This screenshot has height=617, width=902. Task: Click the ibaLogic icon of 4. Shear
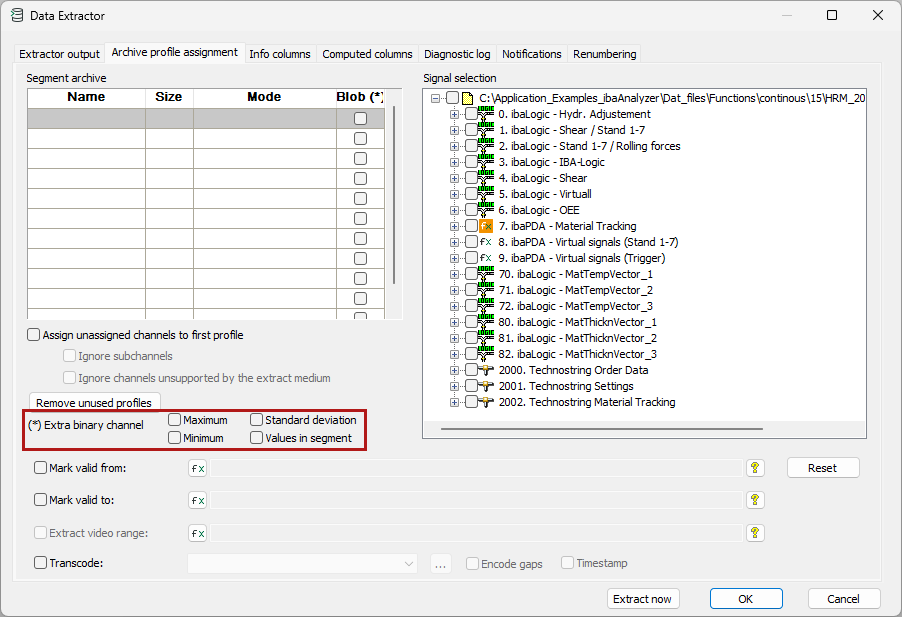pyautogui.click(x=486, y=178)
